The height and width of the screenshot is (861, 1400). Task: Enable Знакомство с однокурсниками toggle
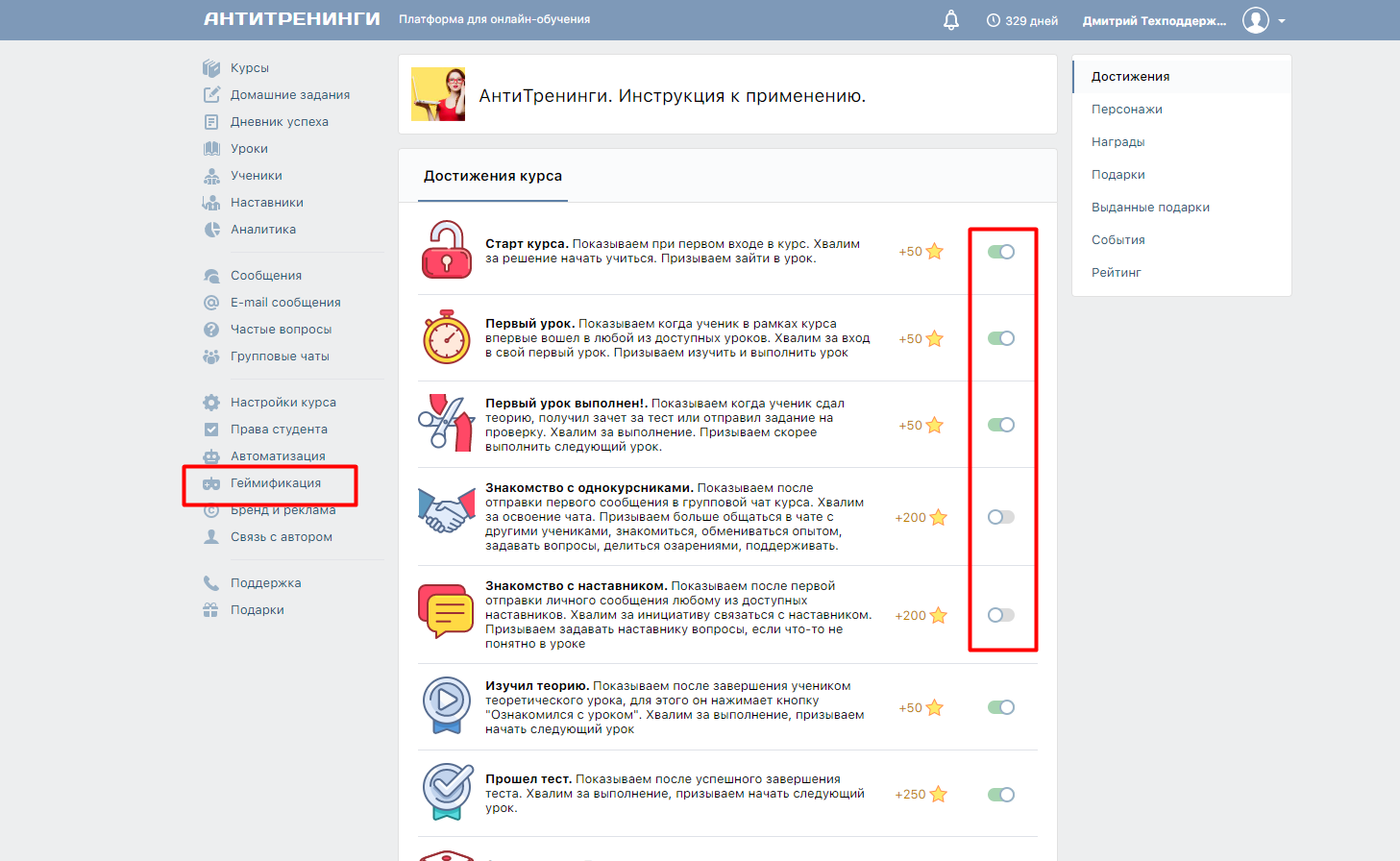[1001, 517]
